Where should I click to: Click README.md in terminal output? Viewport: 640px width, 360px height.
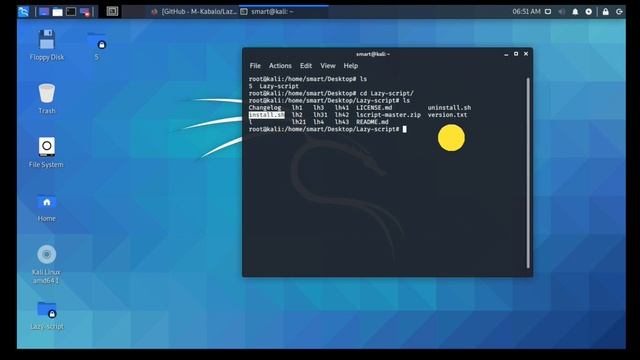point(372,122)
